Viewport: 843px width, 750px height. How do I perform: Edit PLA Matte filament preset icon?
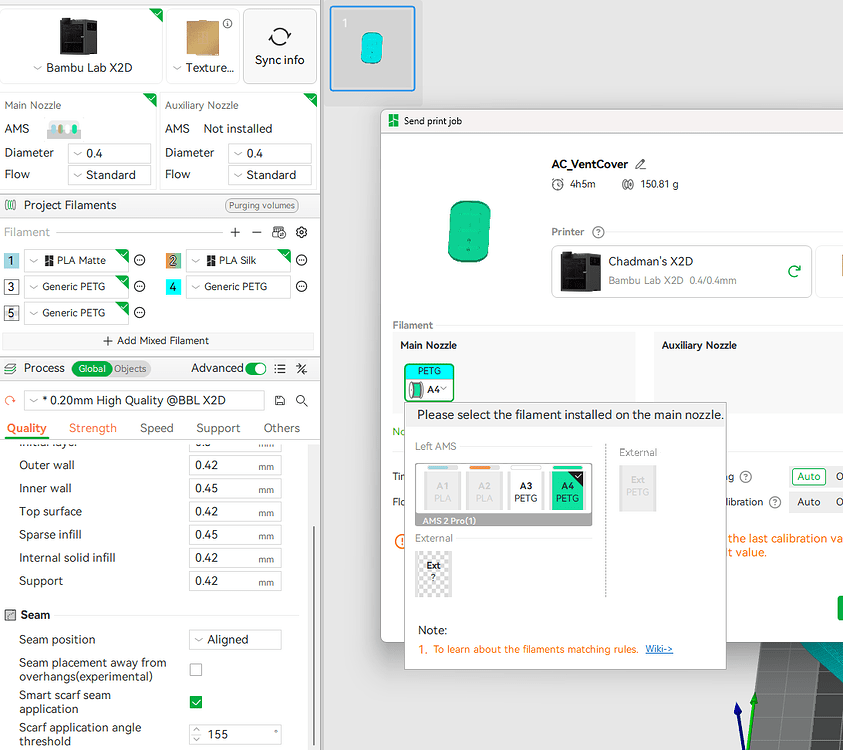click(140, 261)
